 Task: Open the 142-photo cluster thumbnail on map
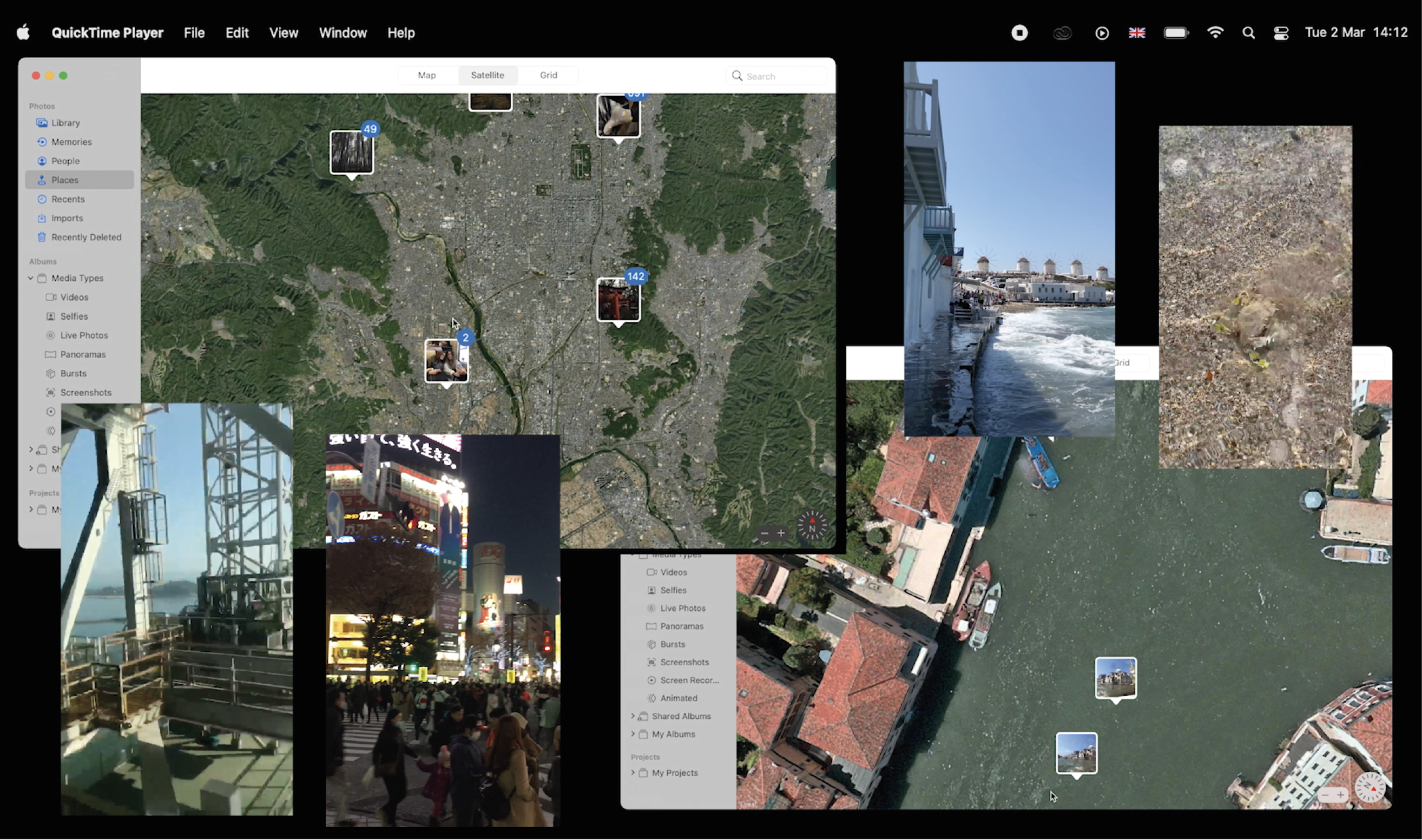tap(618, 301)
